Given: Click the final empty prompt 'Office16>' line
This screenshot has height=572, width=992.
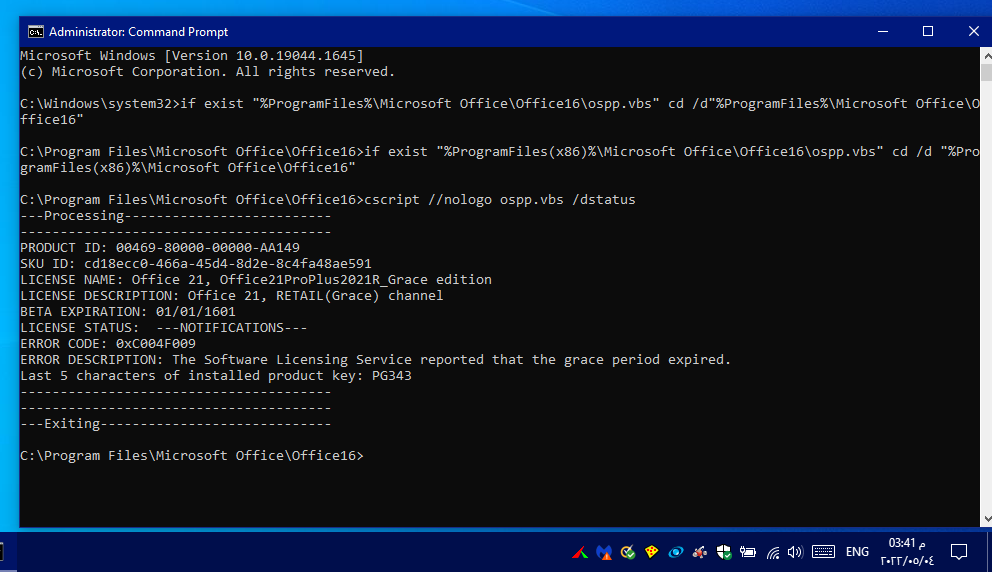Looking at the screenshot, I should 192,456.
